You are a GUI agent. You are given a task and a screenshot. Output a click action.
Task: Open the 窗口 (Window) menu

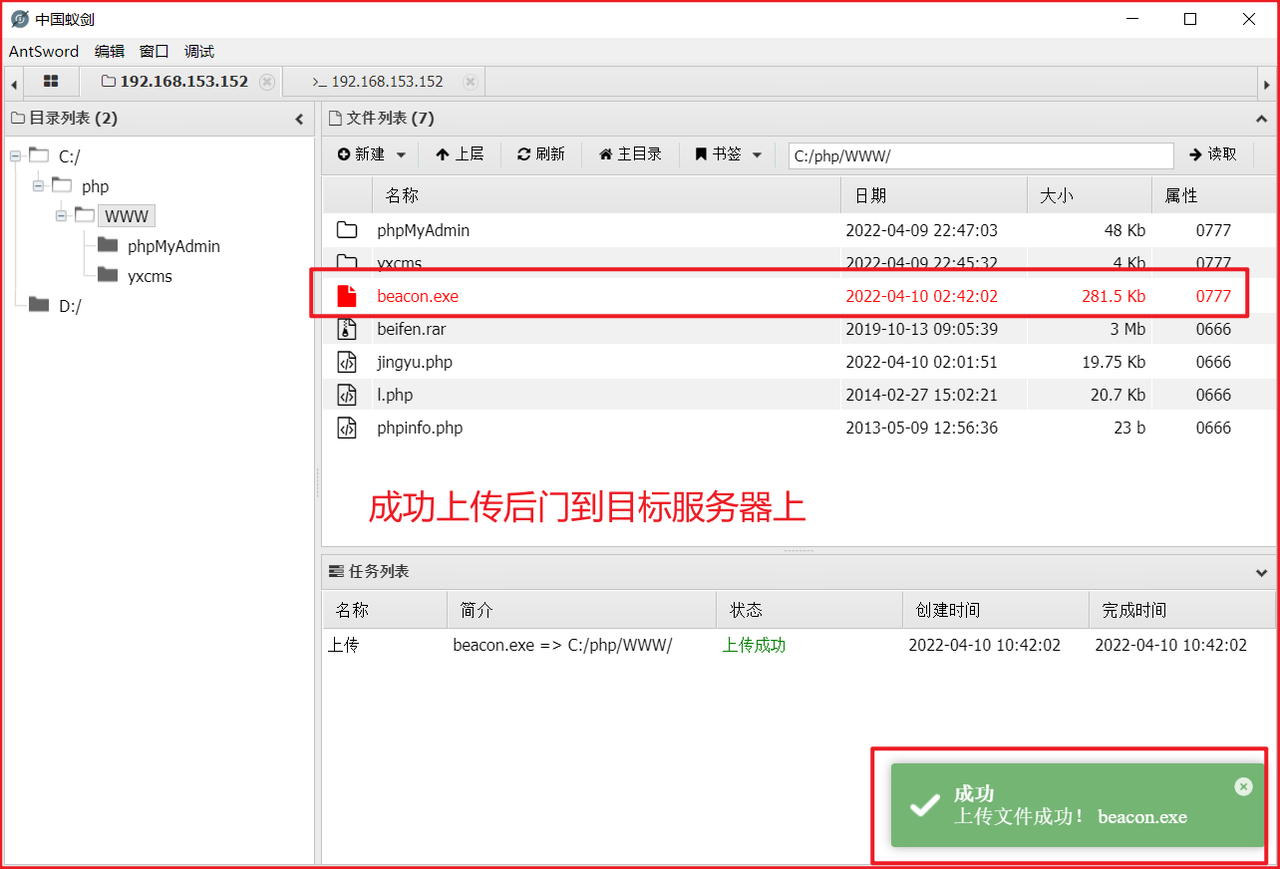pyautogui.click(x=154, y=51)
